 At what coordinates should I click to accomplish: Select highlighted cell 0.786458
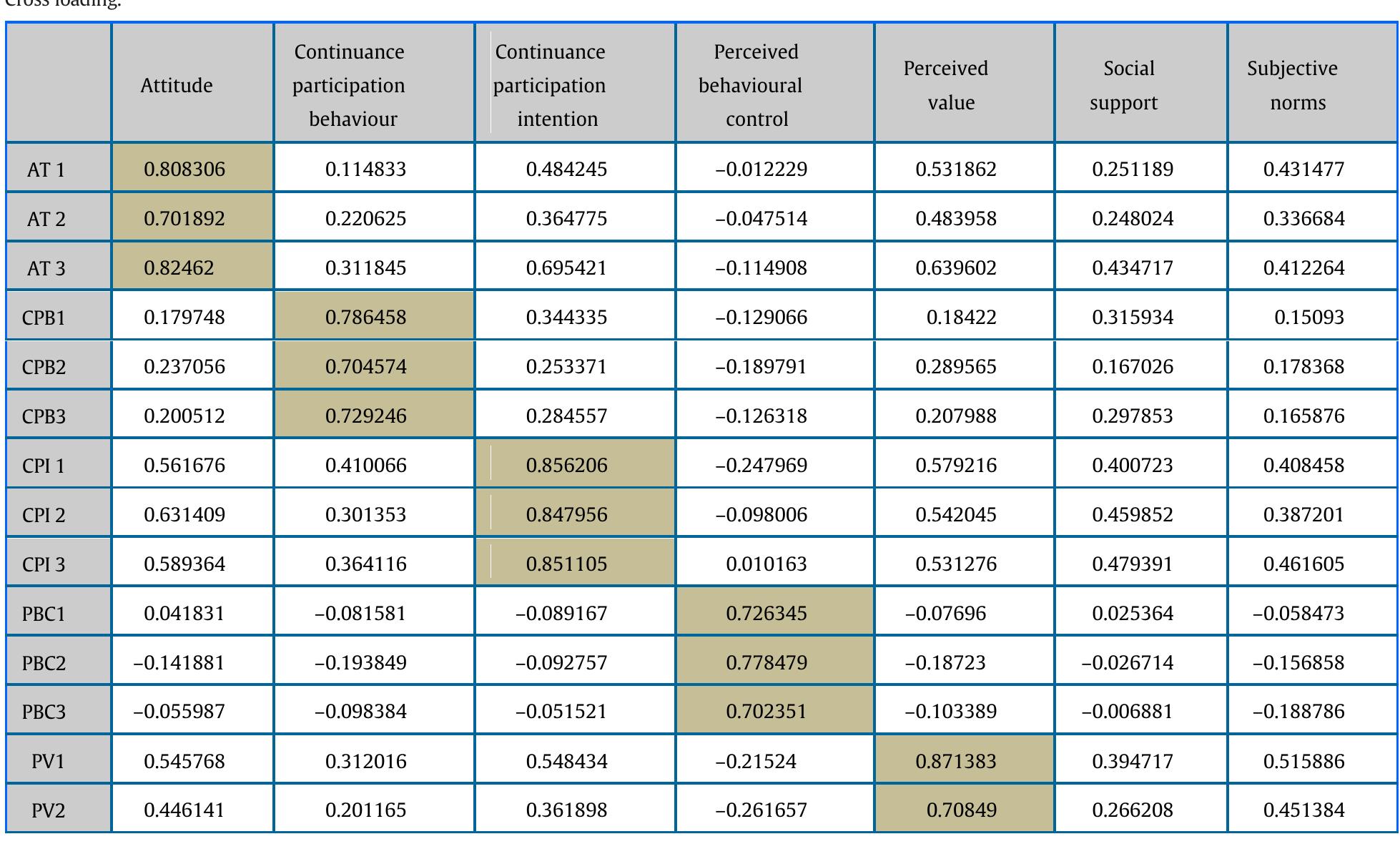pos(365,317)
